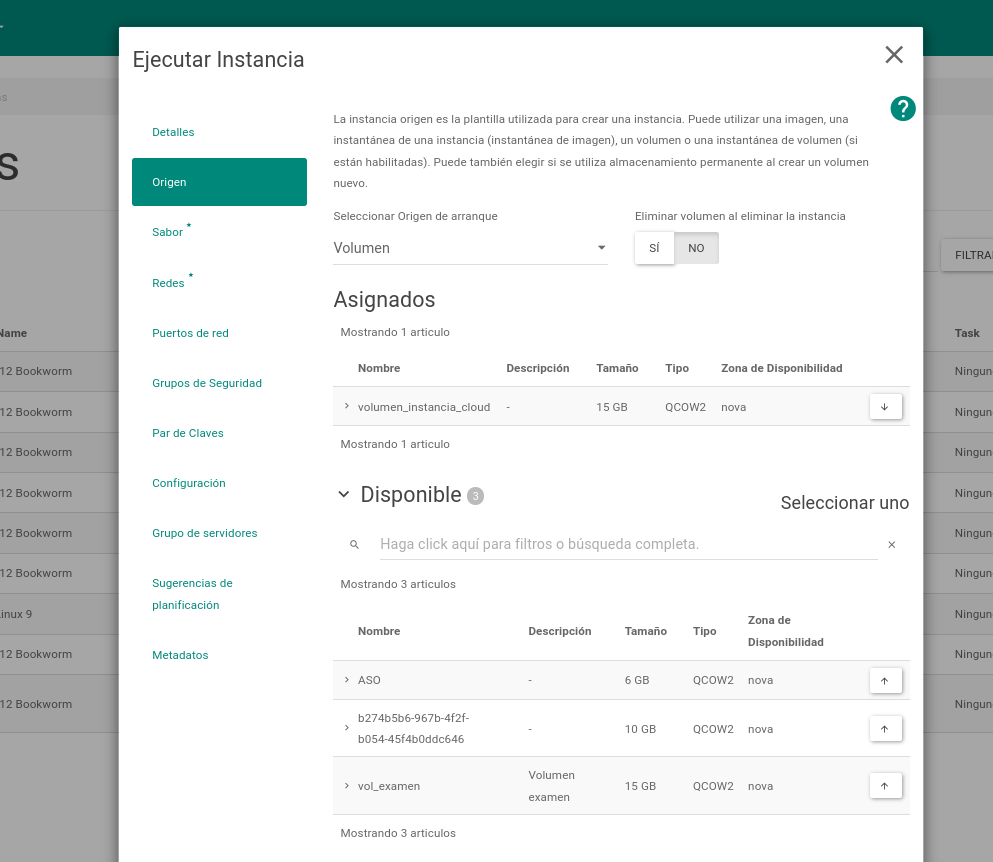Sort Disponible table by Tipo header

[704, 631]
